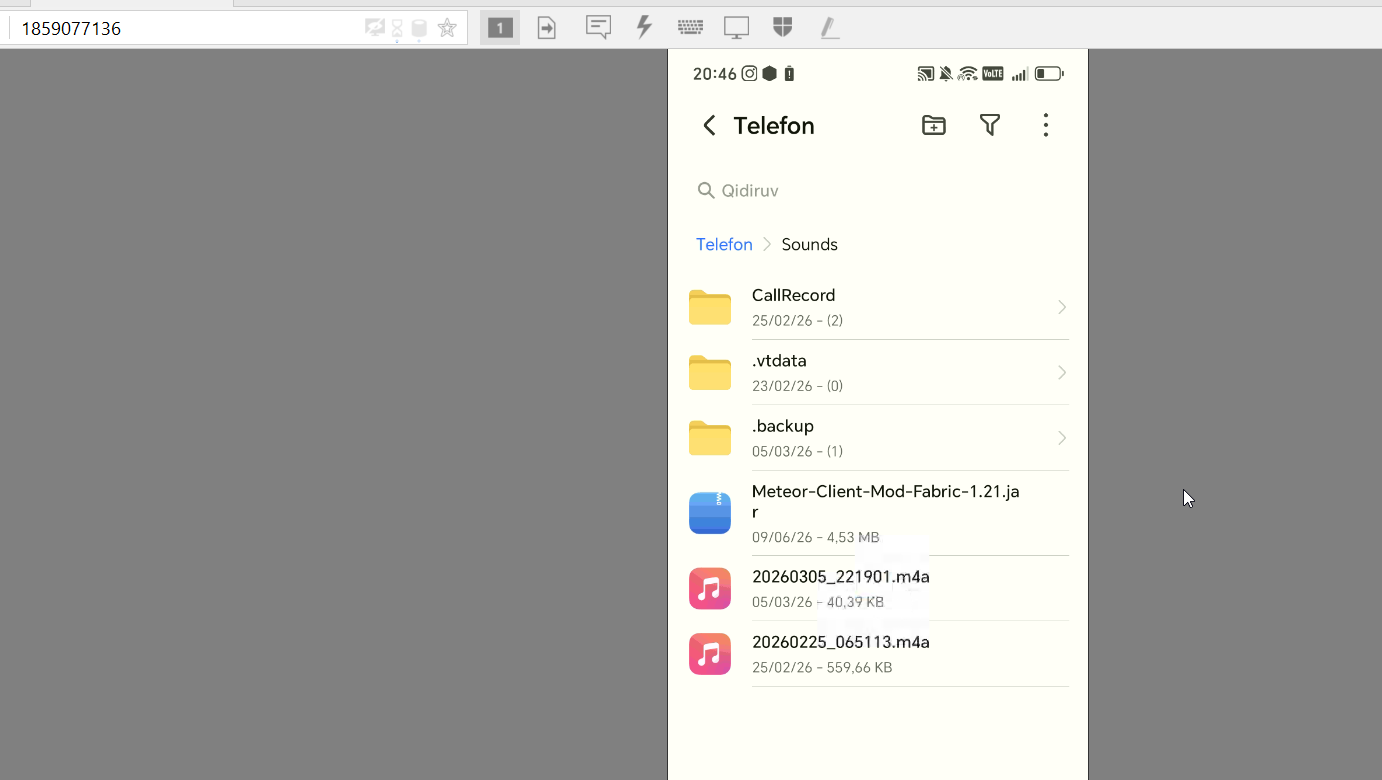
Task: Click the database cylinder icon in address bar
Action: tap(419, 29)
